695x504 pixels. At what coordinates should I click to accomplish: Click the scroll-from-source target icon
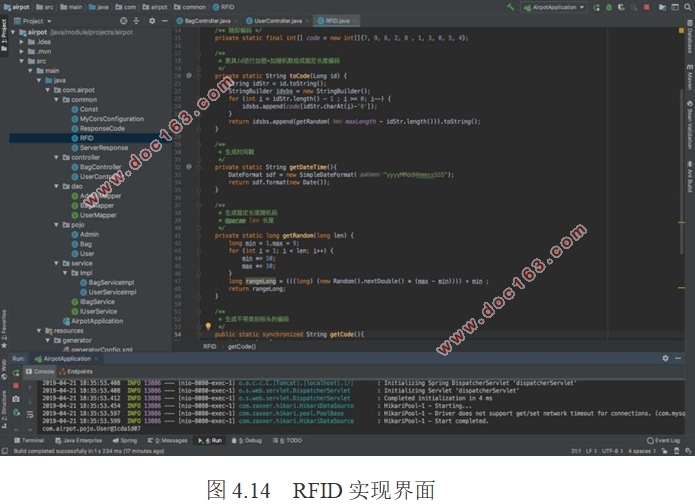tap(124, 21)
